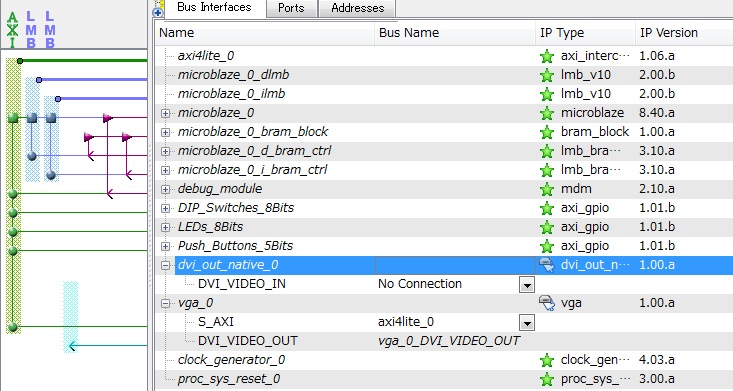Click the star icon for microblaze_0_dlmb
Screen dimensions: 733x391
click(x=546, y=75)
